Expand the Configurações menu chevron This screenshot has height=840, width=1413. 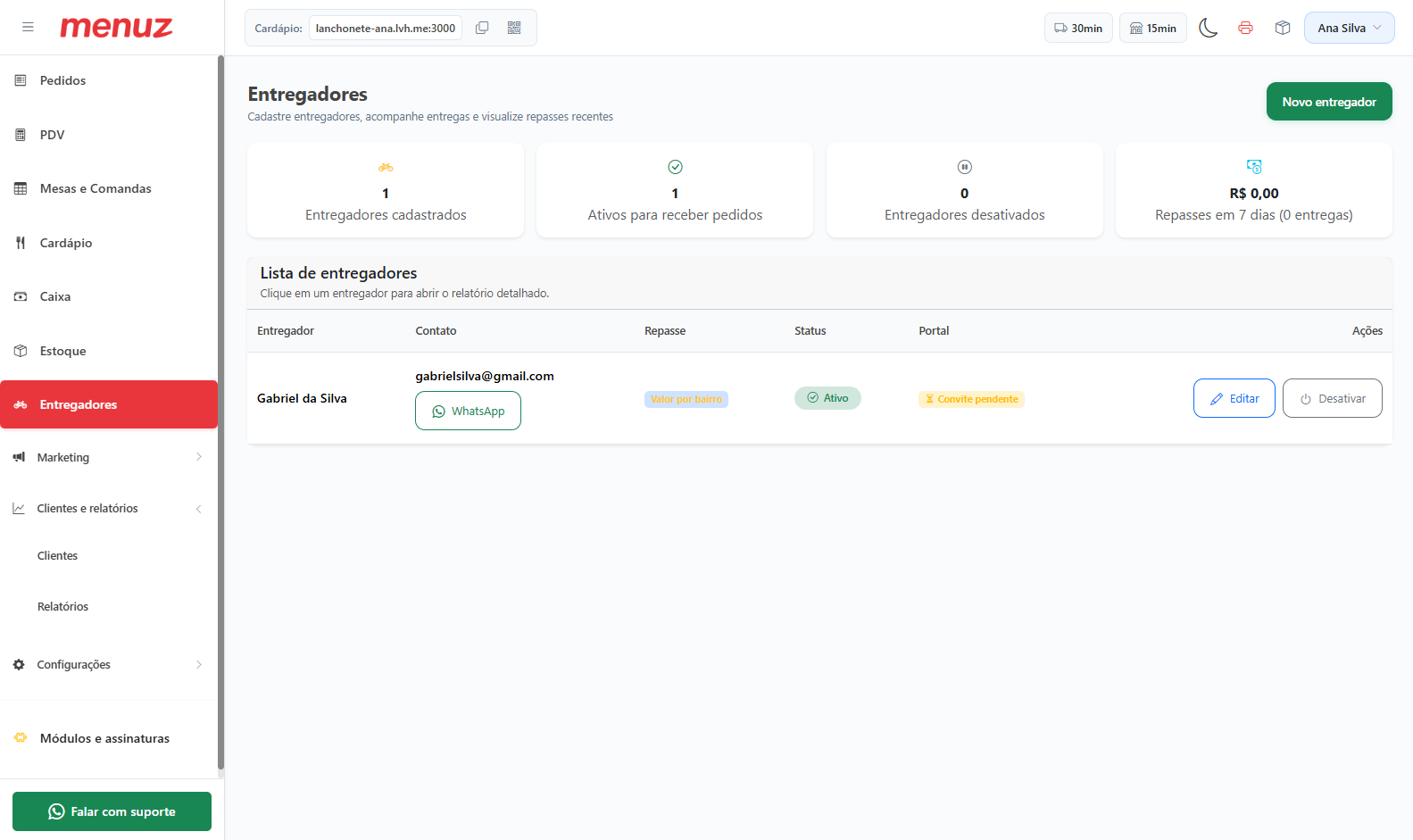point(199,664)
